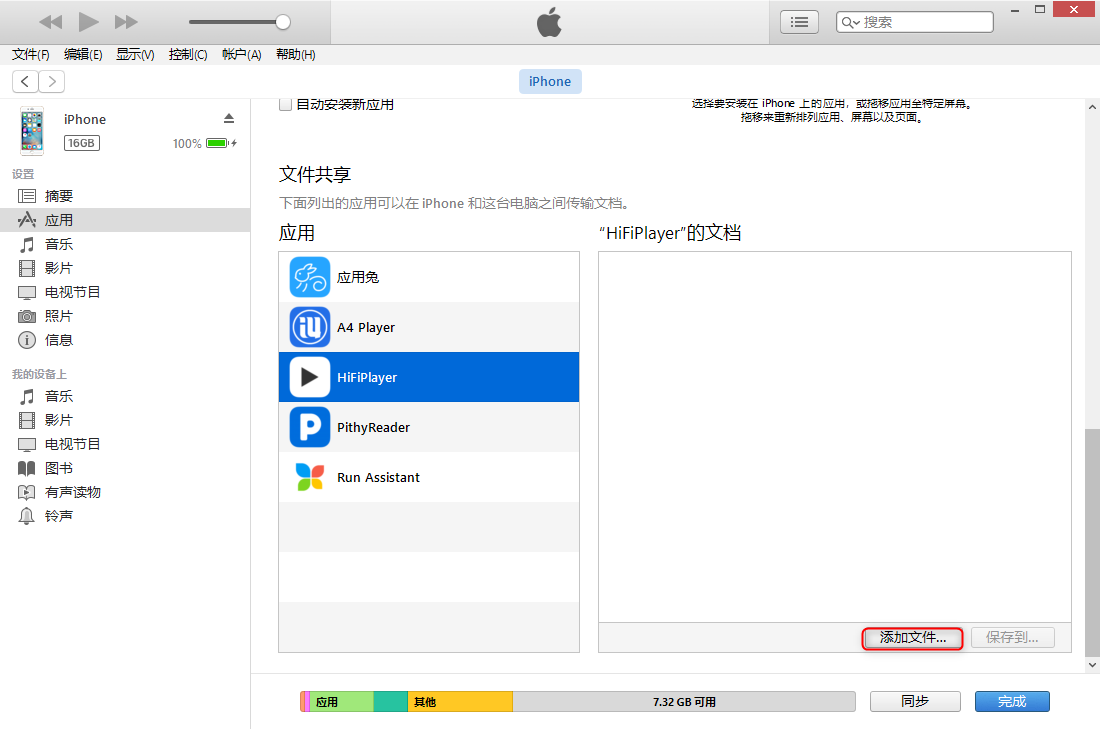Click the 16GB capacity label

pyautogui.click(x=82, y=143)
